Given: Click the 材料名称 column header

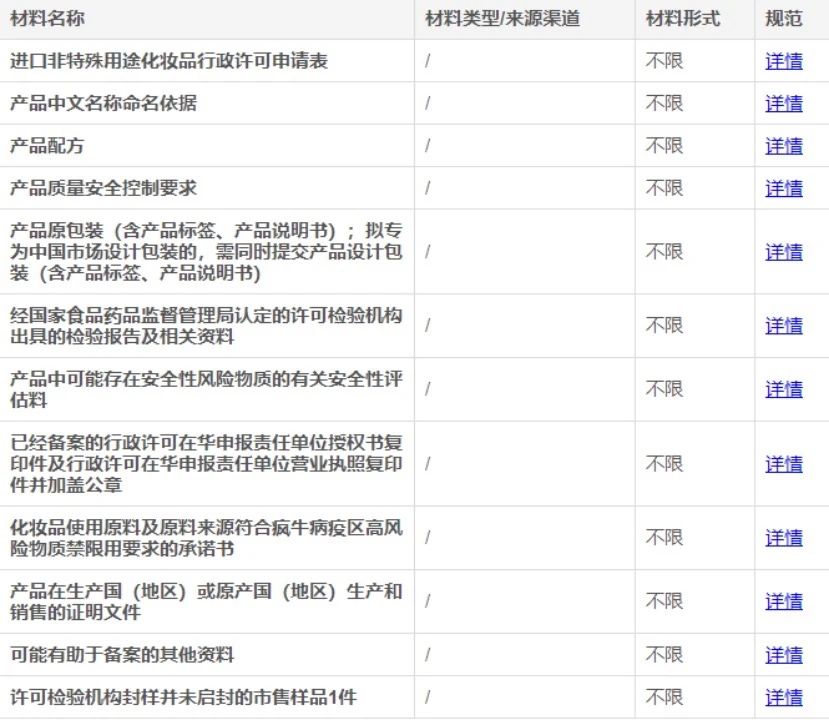Looking at the screenshot, I should tap(47, 19).
